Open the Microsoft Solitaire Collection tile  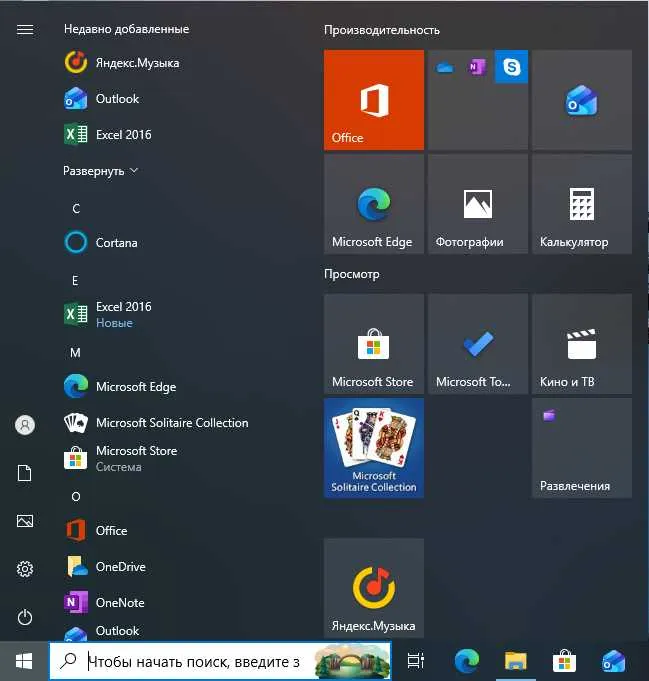tap(374, 448)
